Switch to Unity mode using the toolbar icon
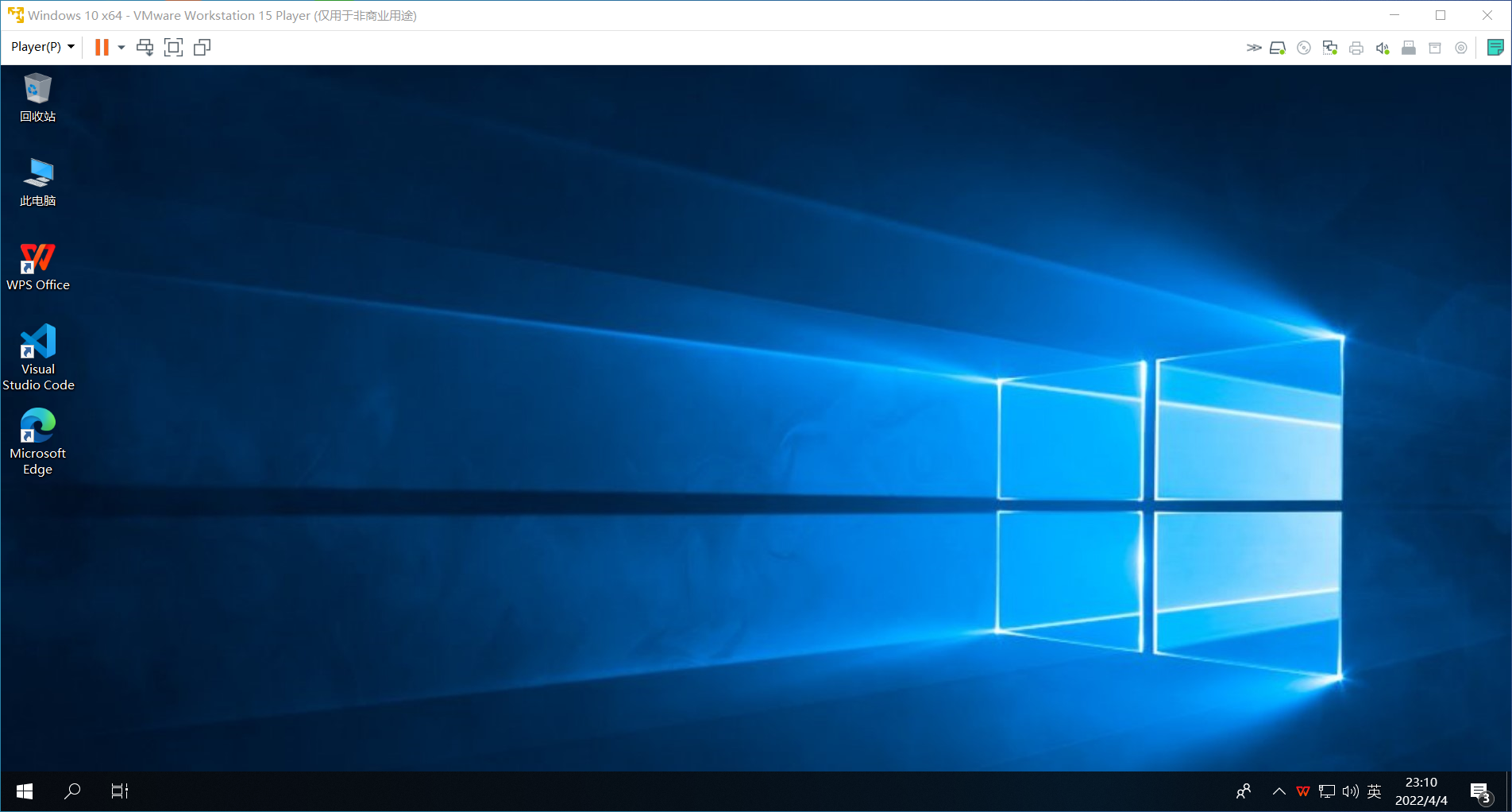 click(x=202, y=47)
